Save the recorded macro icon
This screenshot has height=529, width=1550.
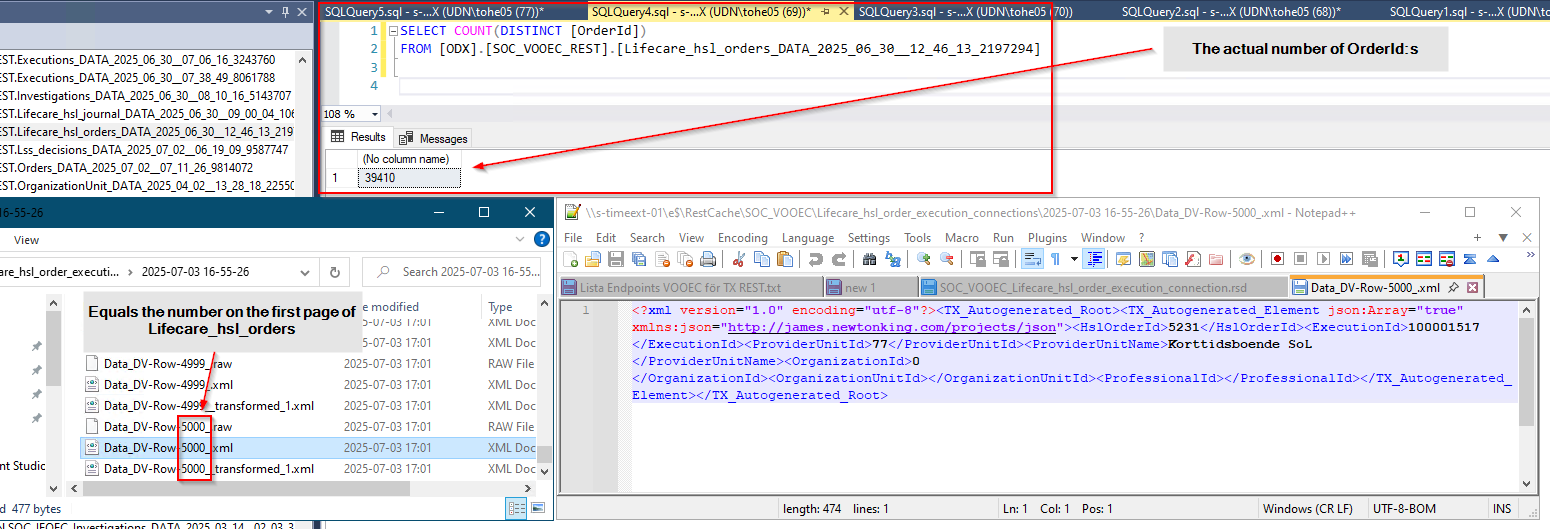click(x=1369, y=259)
